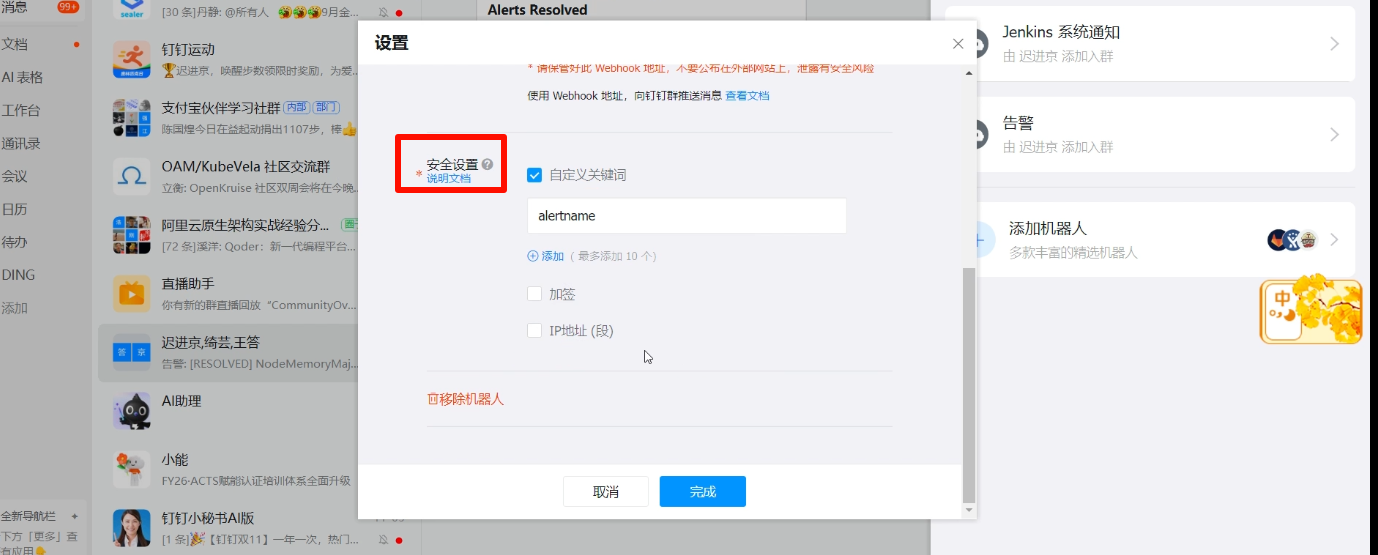Expand the 添加机器人 chevron
1378x555 pixels.
[x=1334, y=240]
